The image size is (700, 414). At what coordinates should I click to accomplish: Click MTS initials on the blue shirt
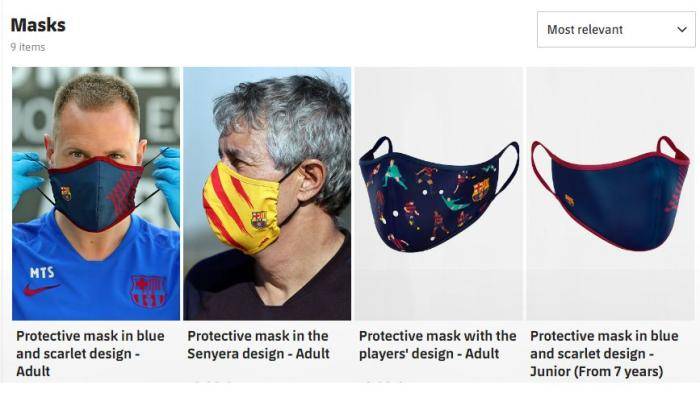click(x=42, y=272)
